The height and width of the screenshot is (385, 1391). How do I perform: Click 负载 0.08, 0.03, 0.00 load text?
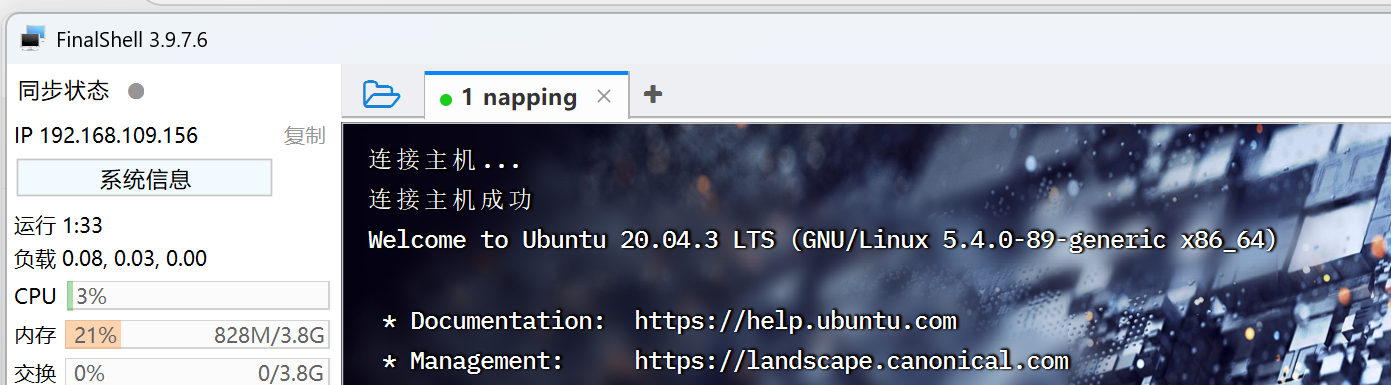[x=111, y=259]
